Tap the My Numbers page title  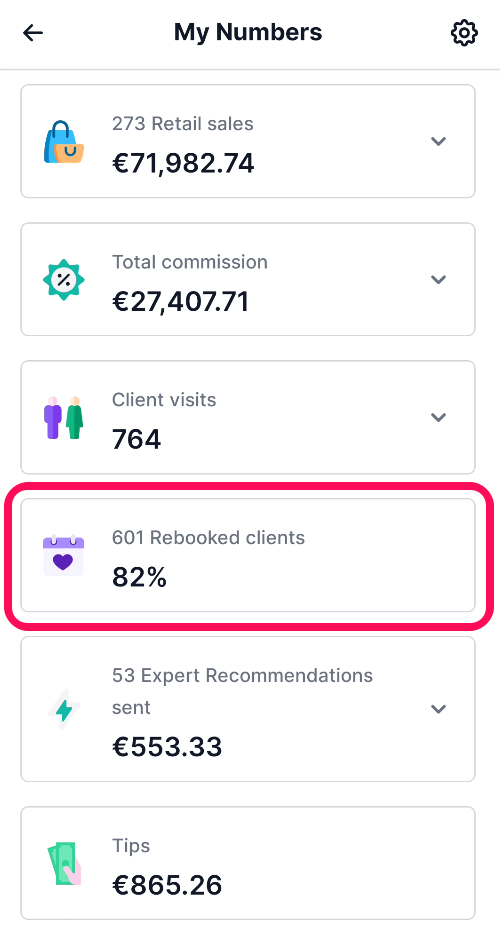pos(248,32)
